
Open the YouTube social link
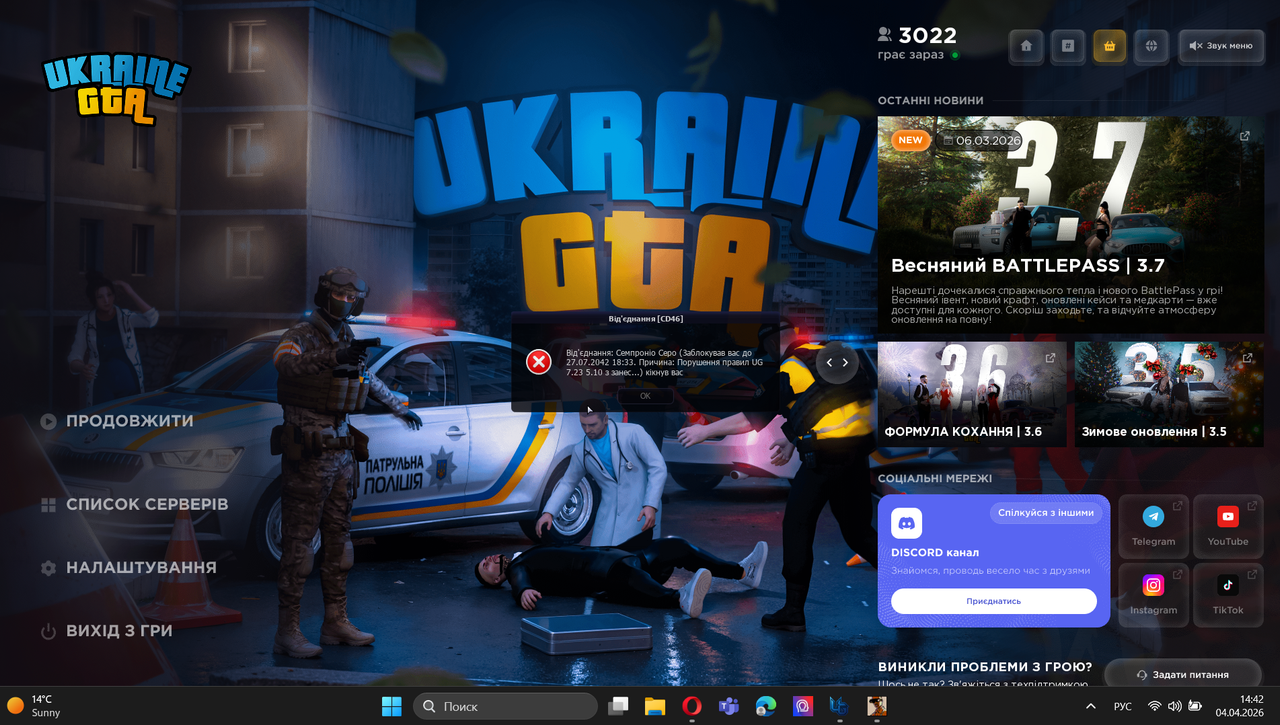point(1228,526)
